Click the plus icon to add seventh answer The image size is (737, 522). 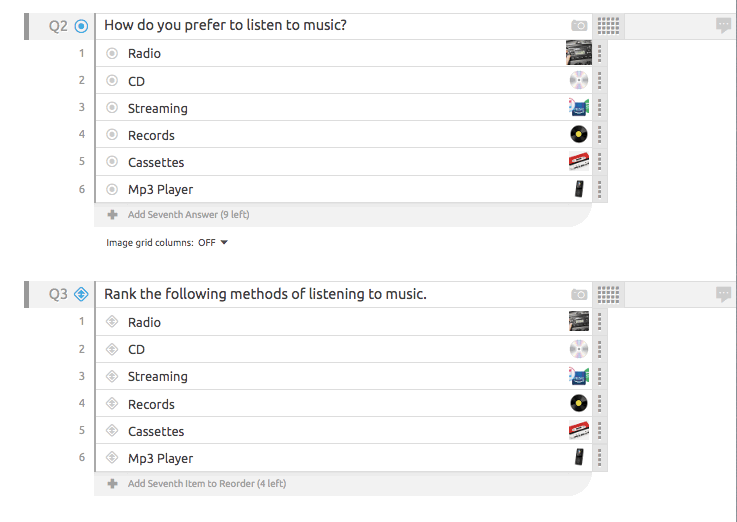click(112, 215)
